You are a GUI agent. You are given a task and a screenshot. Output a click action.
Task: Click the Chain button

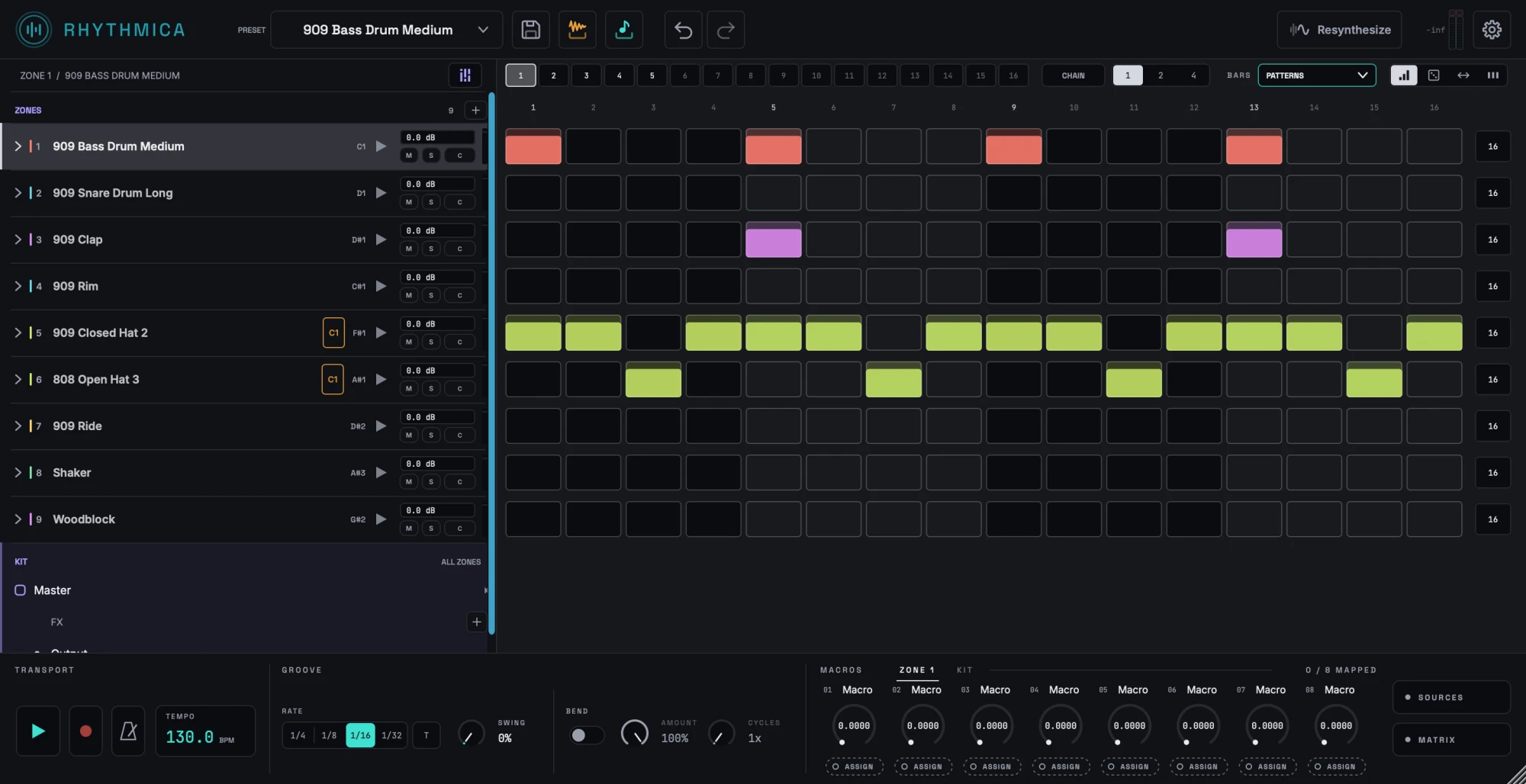[1073, 76]
